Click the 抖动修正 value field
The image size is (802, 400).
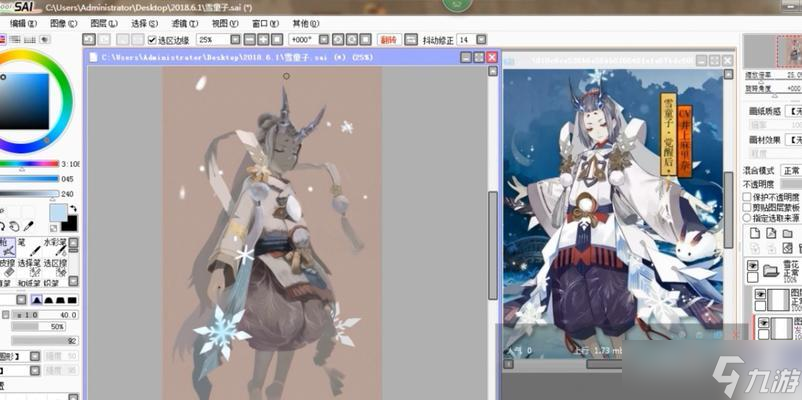pos(467,40)
